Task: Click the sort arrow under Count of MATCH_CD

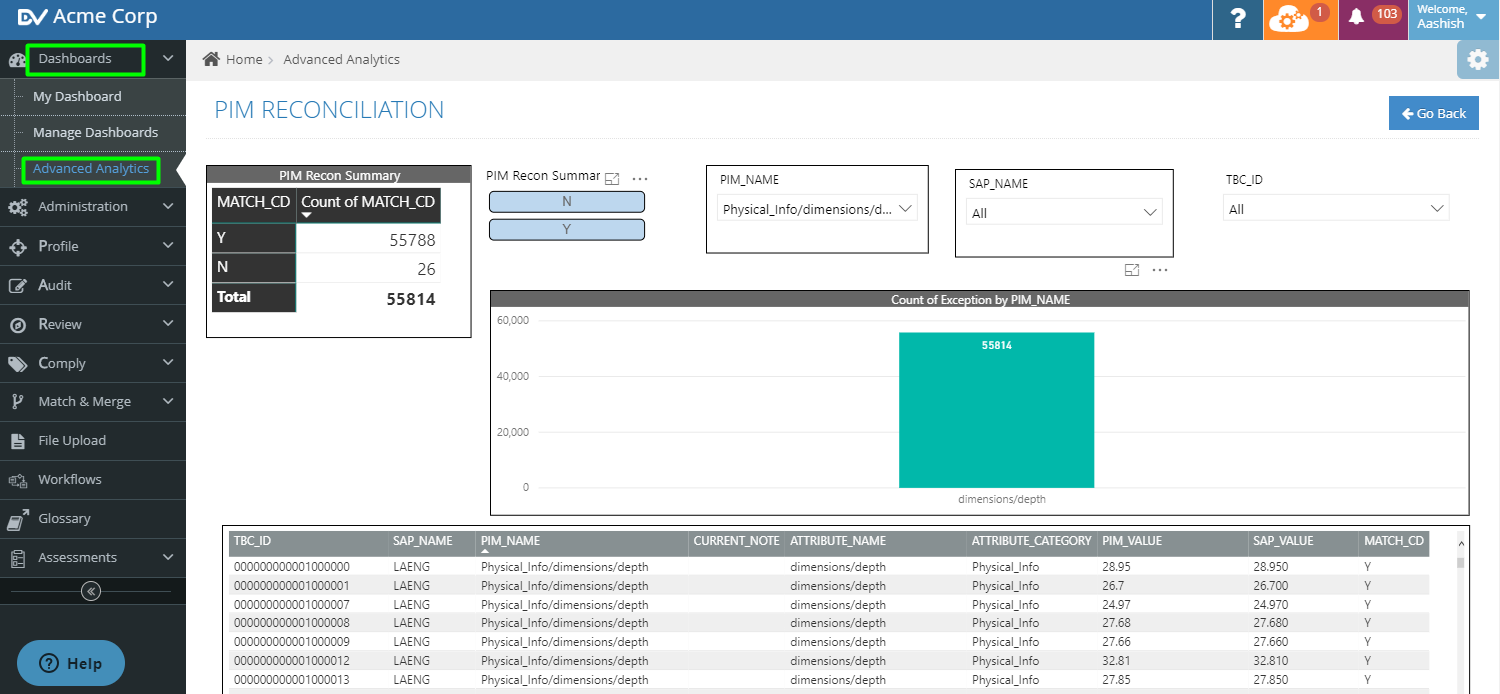Action: coord(308,215)
